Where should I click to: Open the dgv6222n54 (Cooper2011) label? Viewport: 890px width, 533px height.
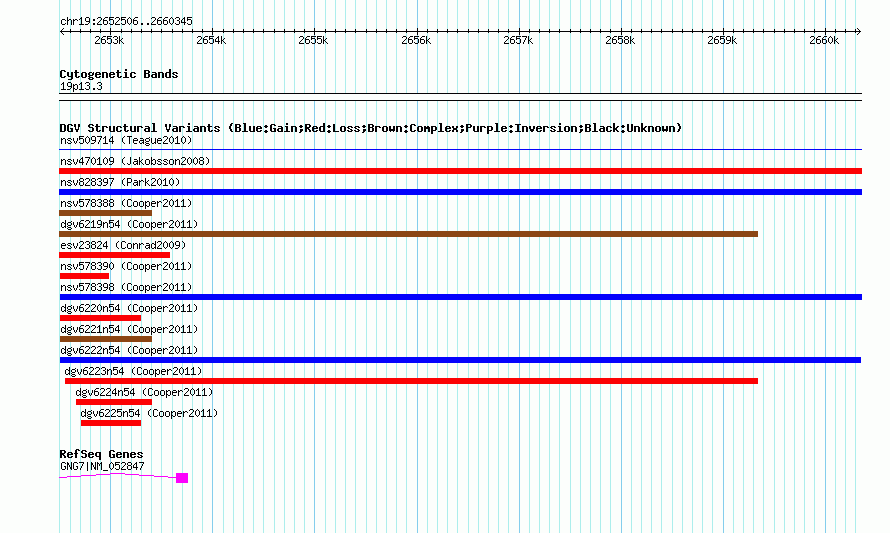coord(129,350)
